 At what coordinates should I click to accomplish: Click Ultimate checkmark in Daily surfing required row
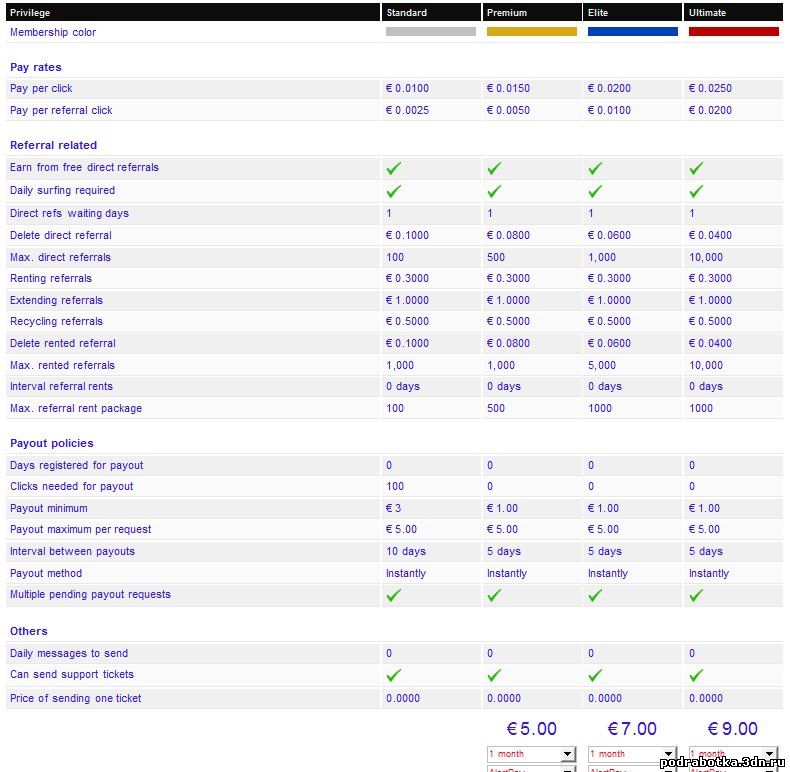696,191
